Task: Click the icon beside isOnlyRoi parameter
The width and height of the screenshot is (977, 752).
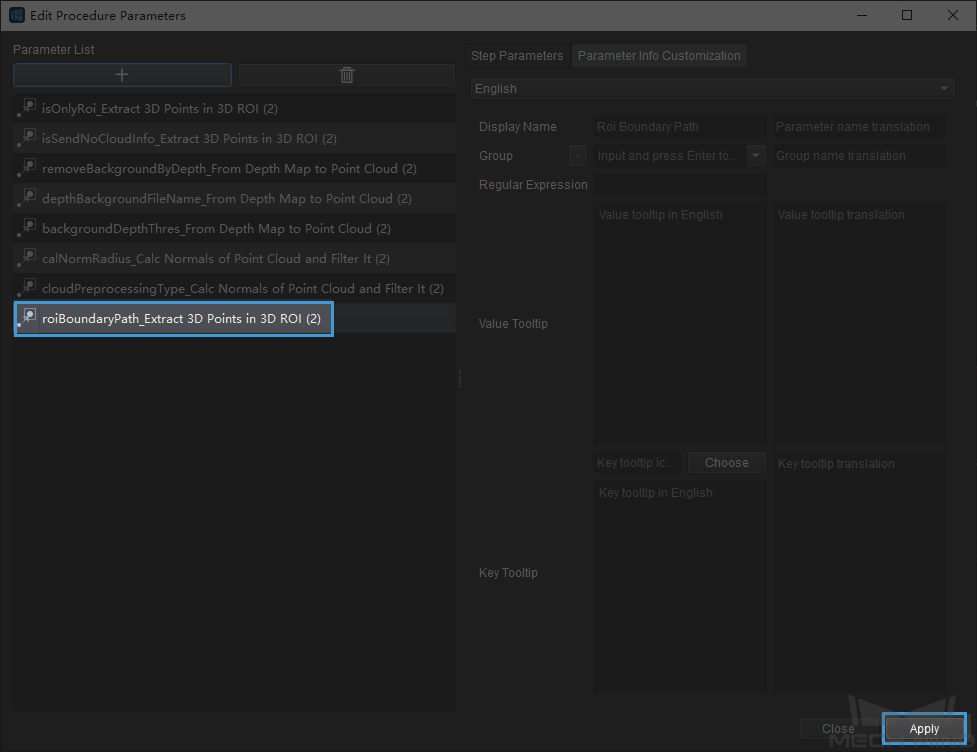Action: [28, 108]
